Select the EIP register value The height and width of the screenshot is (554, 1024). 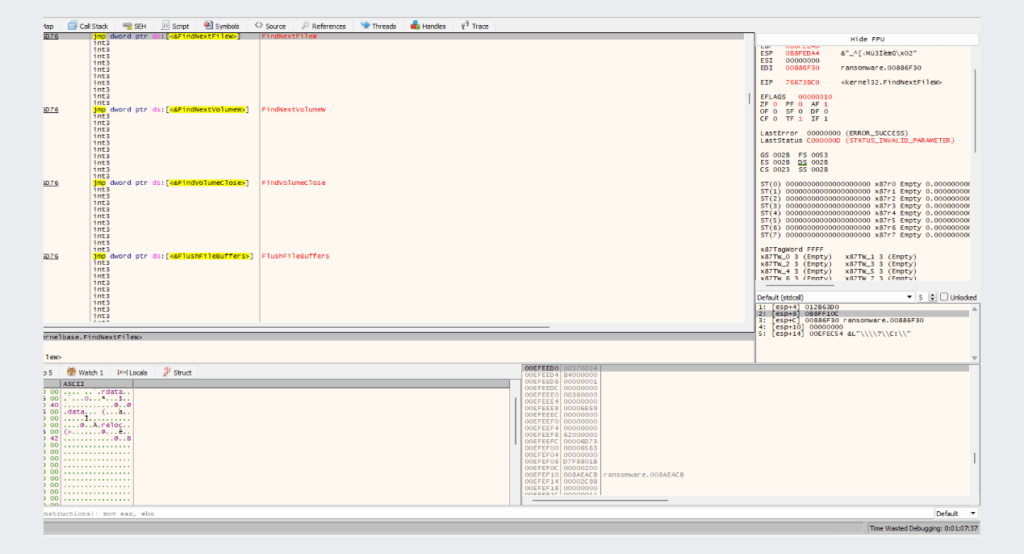pyautogui.click(x=802, y=82)
